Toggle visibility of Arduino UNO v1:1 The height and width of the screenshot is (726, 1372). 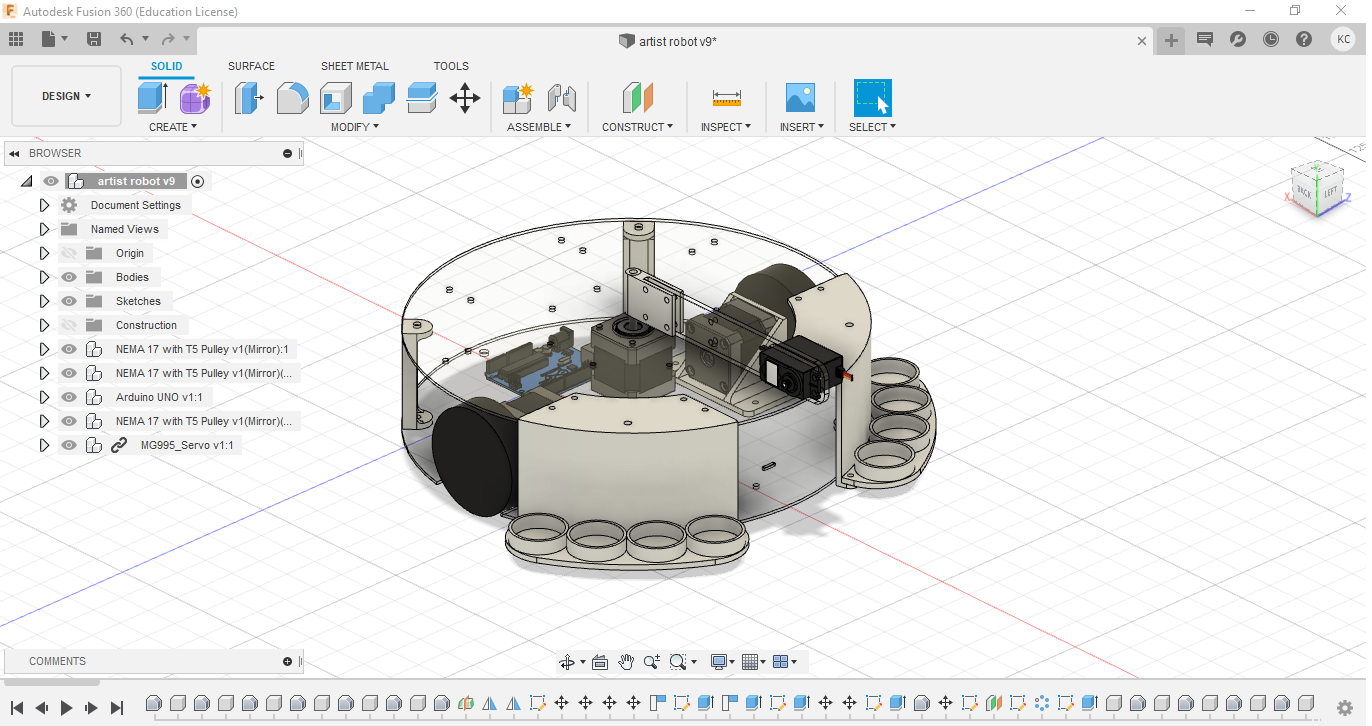tap(69, 397)
